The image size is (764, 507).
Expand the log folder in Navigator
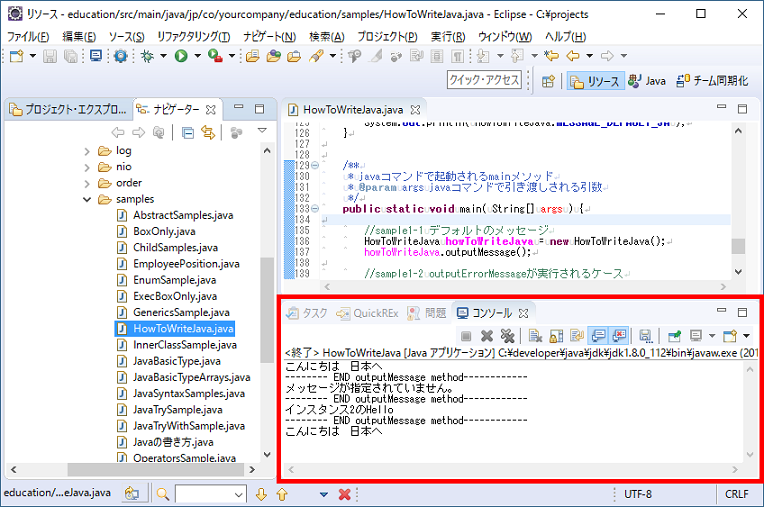click(87, 151)
